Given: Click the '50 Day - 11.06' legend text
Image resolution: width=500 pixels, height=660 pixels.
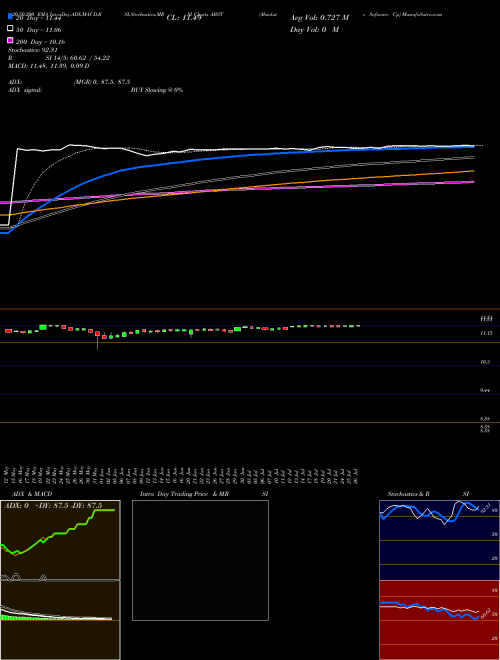Looking at the screenshot, I should pyautogui.click(x=39, y=30).
